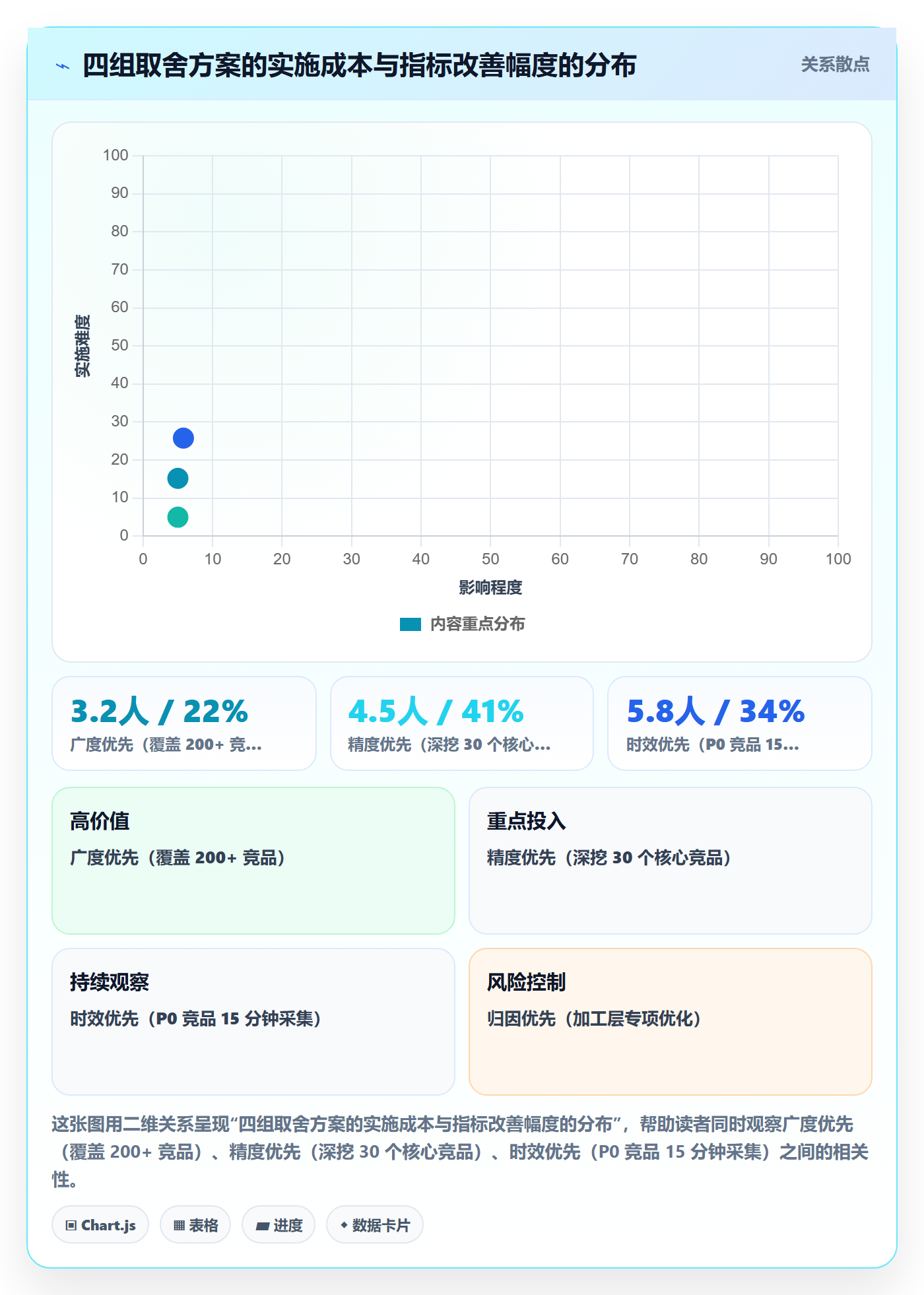This screenshot has height=1295, width=924.
Task: Click the square icon in Chart.js chip
Action: pyautogui.click(x=71, y=1226)
